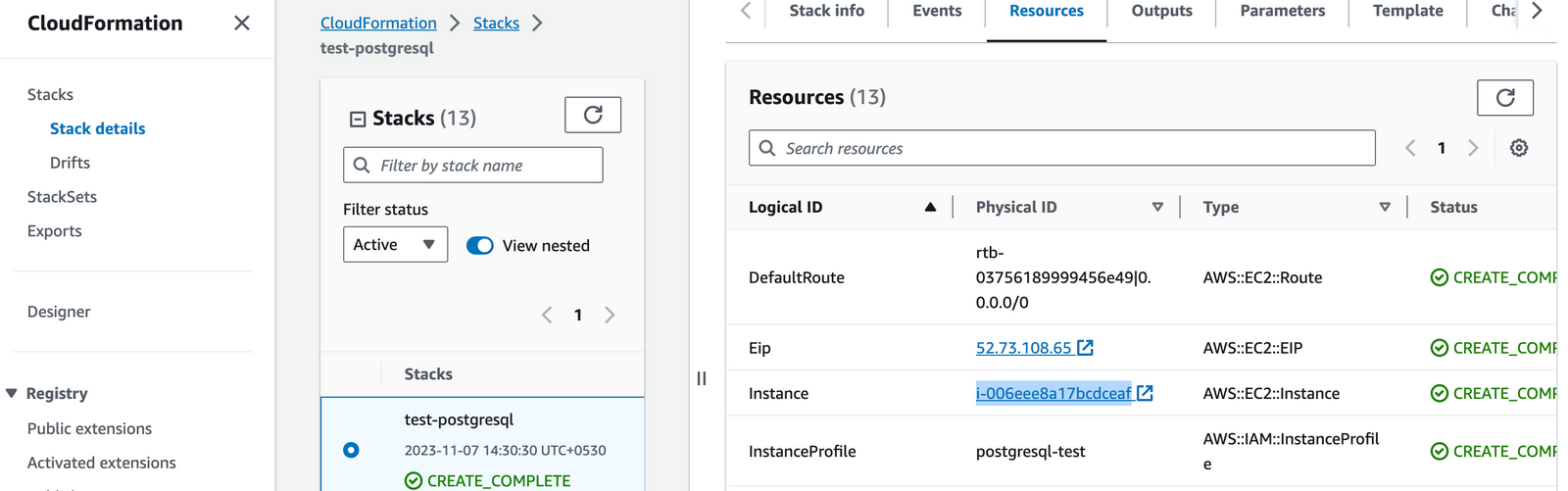Click the Search resources field
The image size is (1568, 491).
point(1062,148)
